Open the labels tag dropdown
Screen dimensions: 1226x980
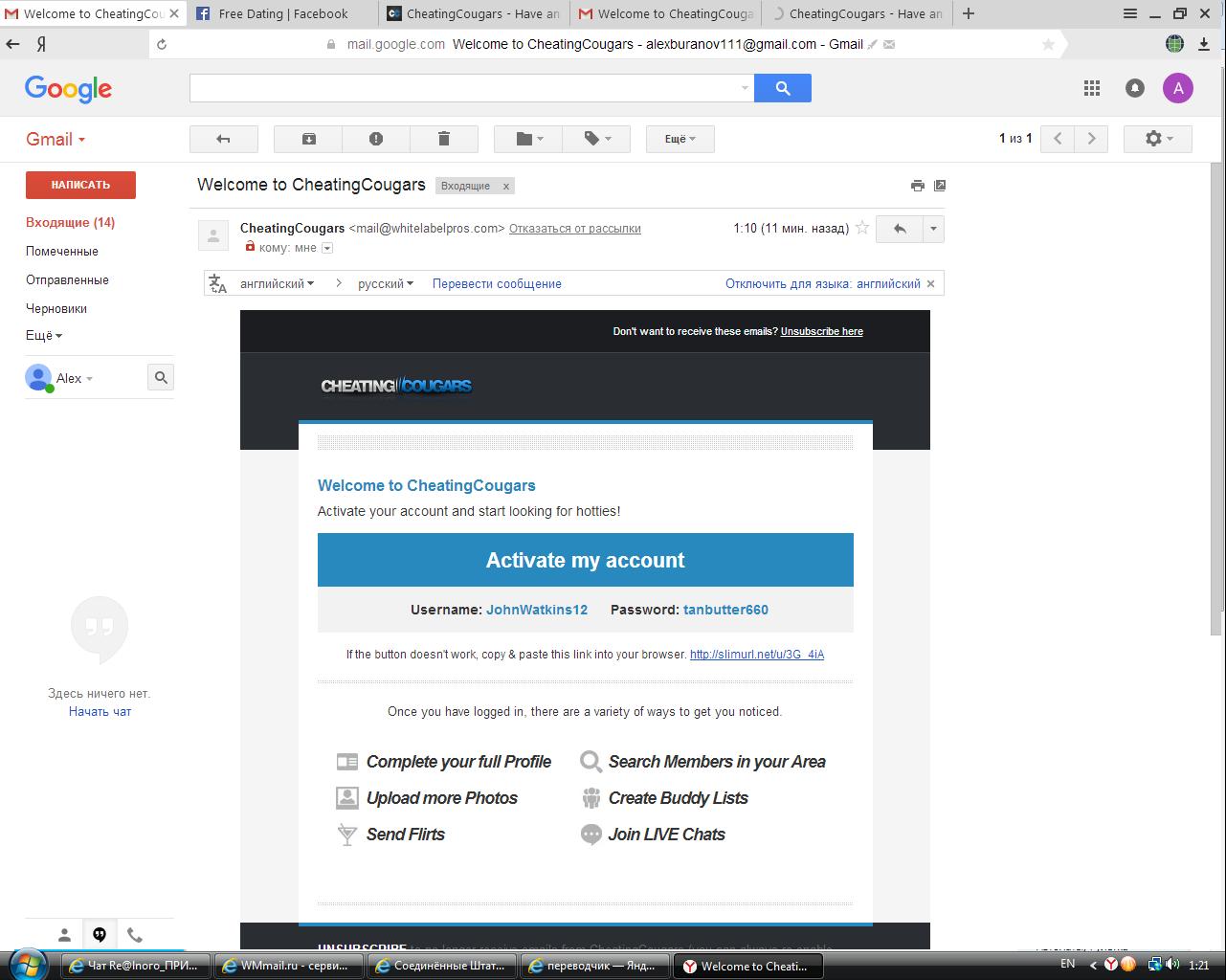pyautogui.click(x=597, y=139)
